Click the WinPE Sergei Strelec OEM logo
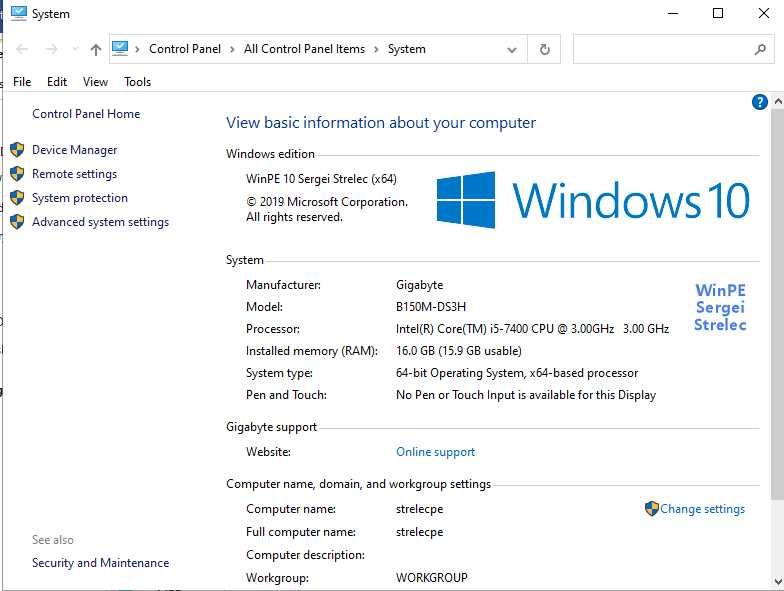 [x=720, y=307]
